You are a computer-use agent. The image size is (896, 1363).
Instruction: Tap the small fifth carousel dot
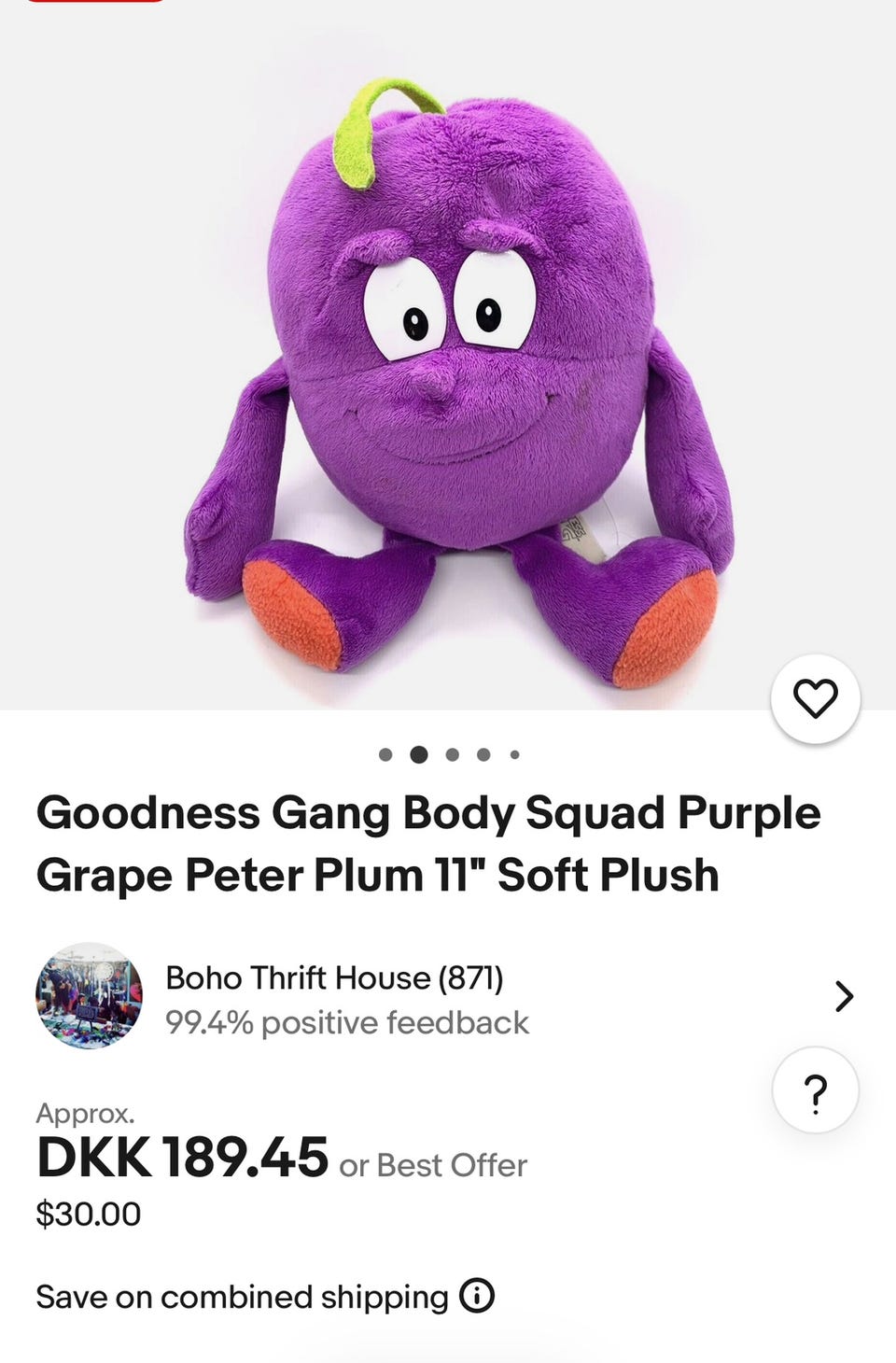tap(514, 754)
